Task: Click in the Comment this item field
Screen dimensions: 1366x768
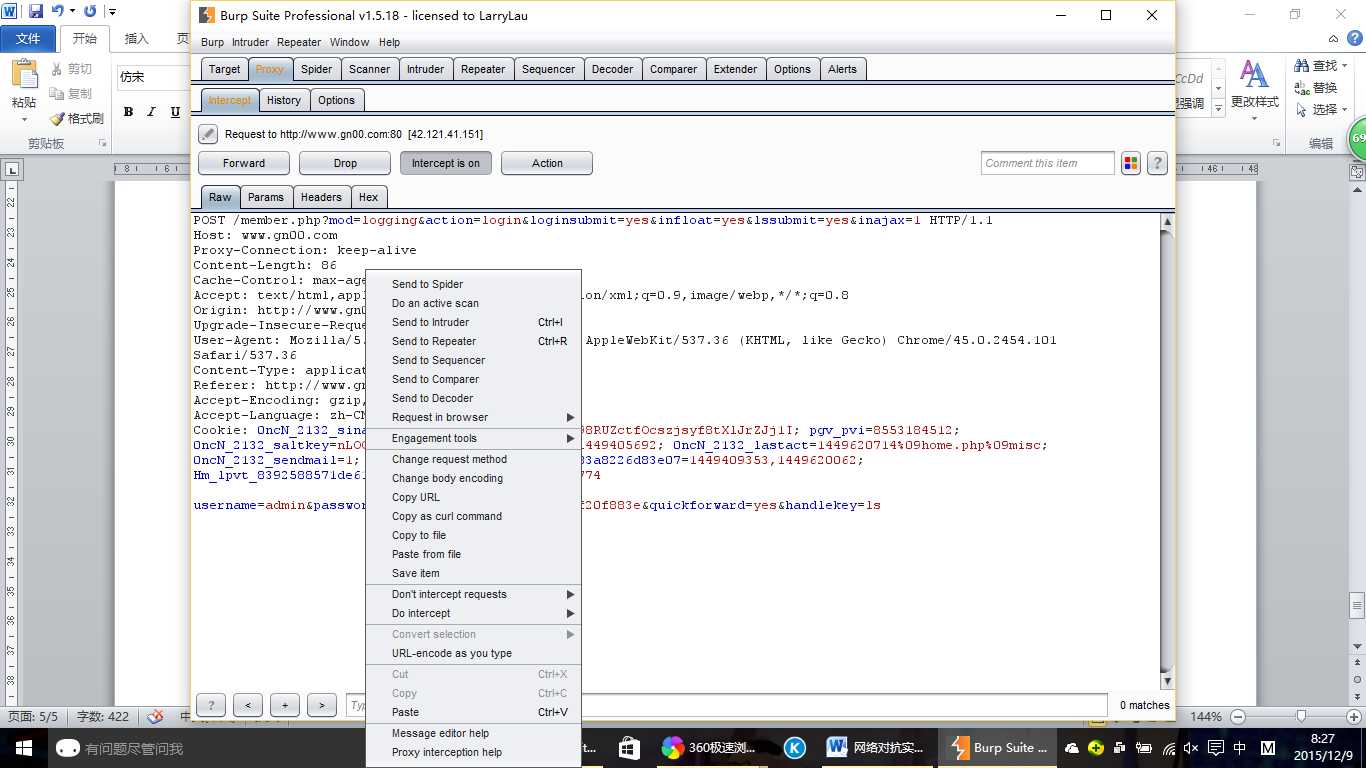Action: pyautogui.click(x=1047, y=163)
